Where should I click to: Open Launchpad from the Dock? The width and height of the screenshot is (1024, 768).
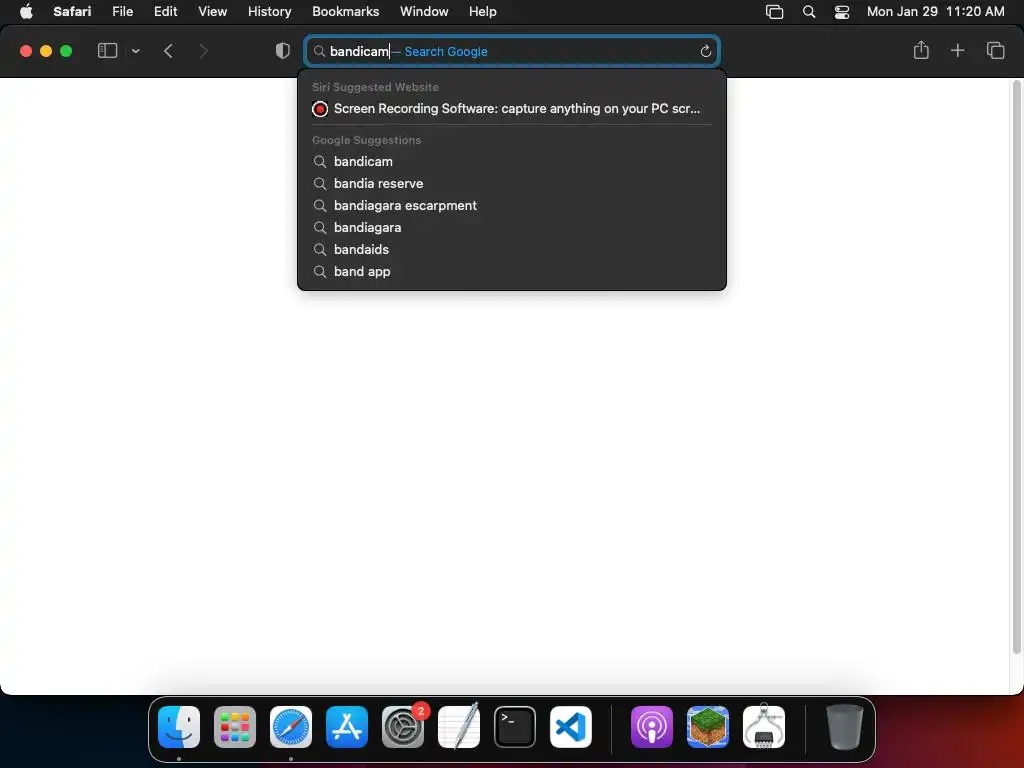[234, 727]
